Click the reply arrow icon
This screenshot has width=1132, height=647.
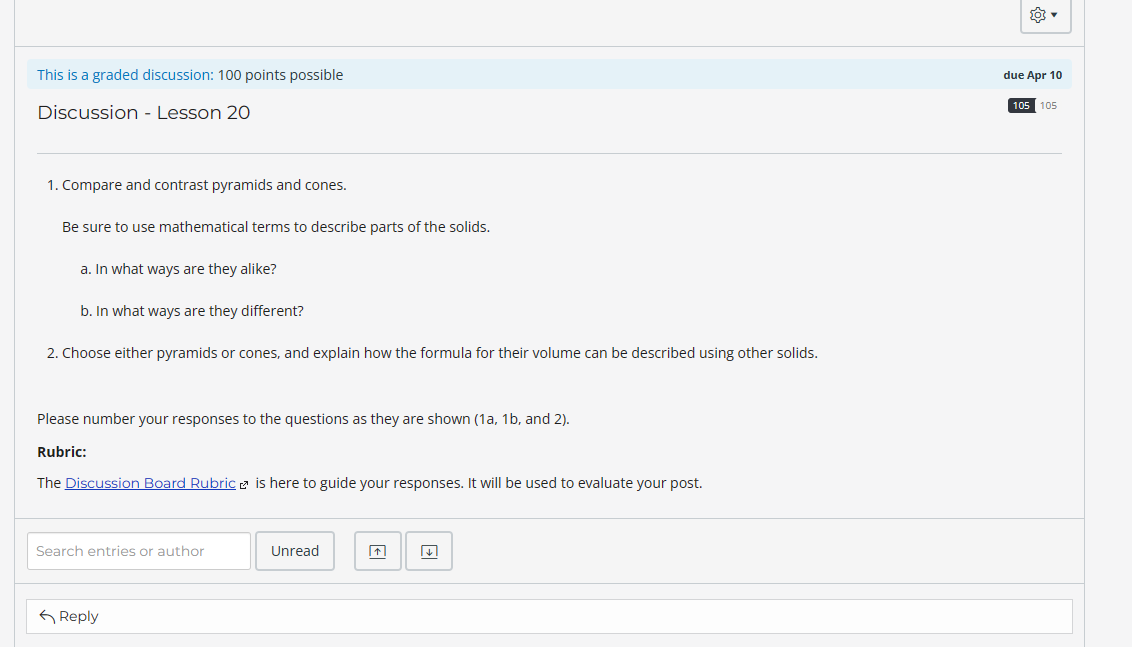point(47,616)
